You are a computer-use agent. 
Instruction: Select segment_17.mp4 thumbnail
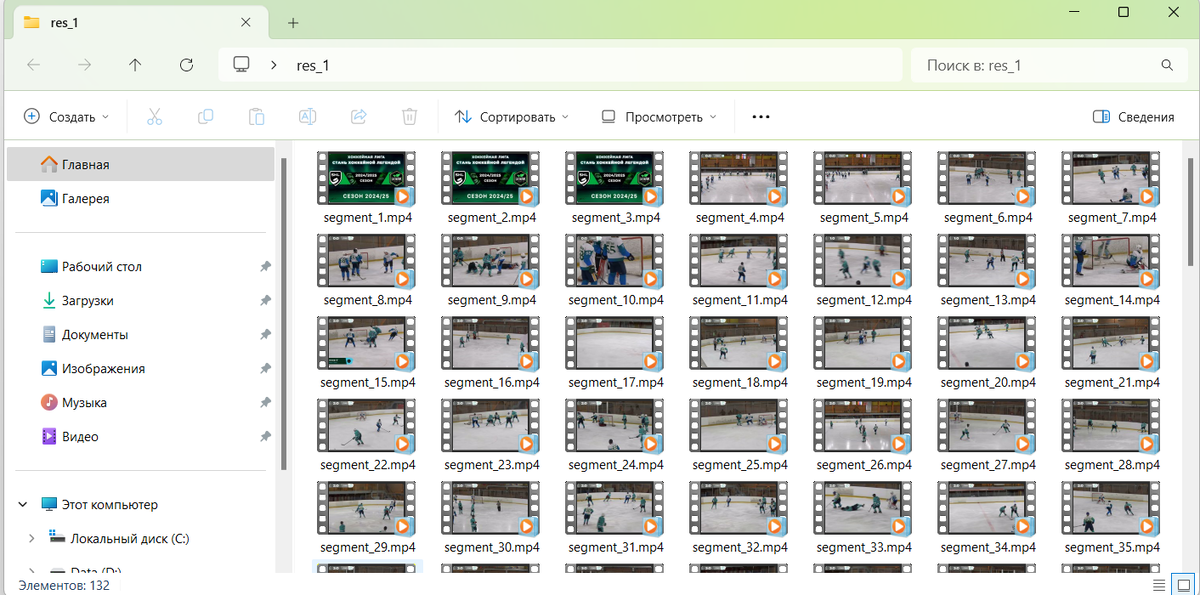coord(614,346)
